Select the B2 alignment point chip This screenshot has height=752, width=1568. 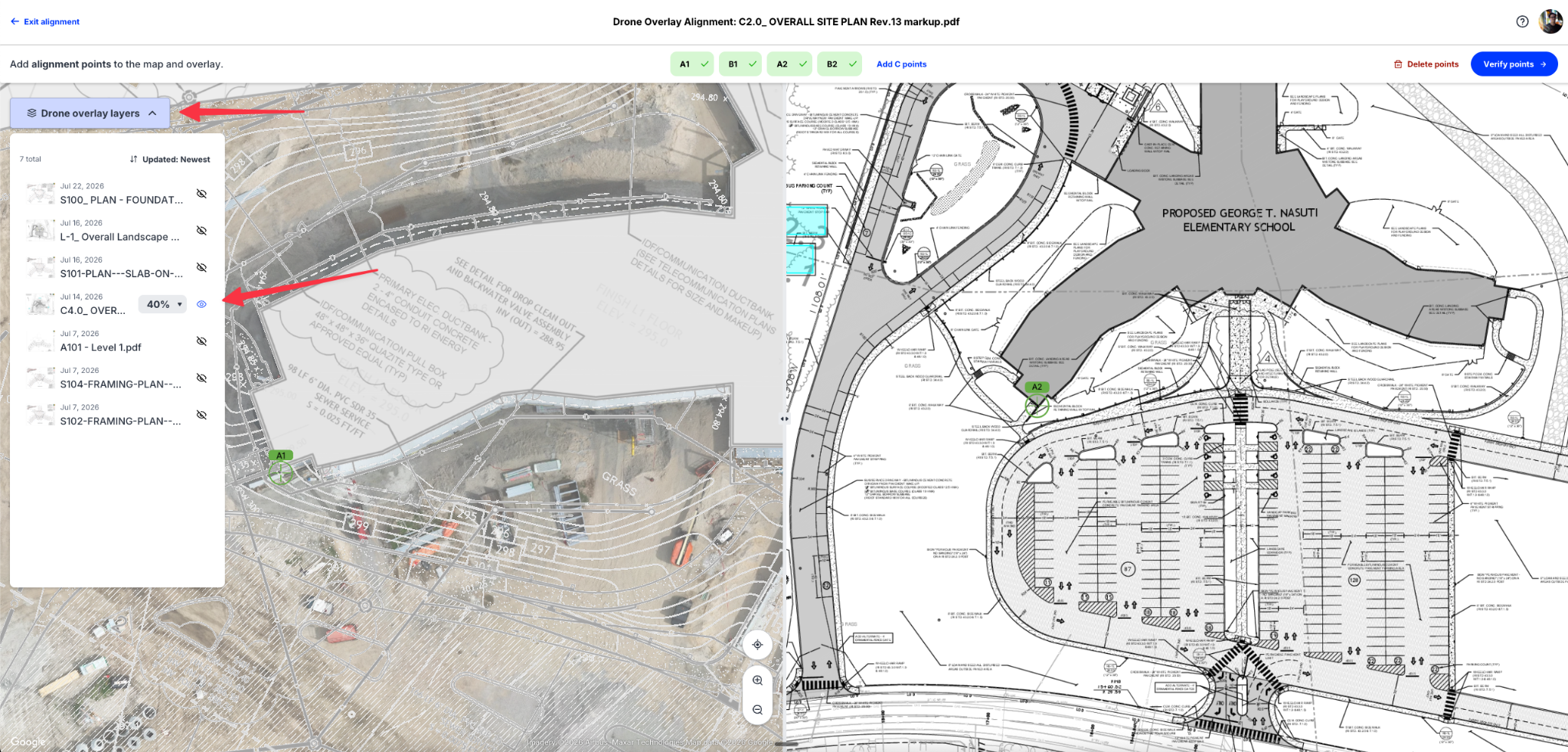(x=839, y=64)
